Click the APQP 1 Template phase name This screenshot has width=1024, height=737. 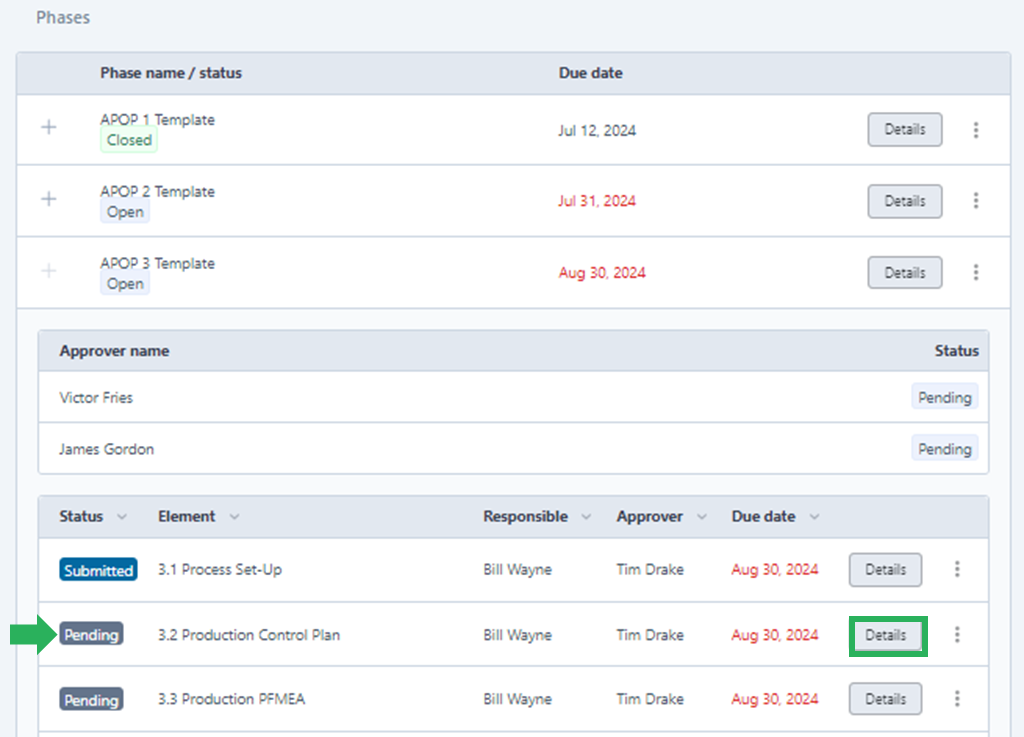[157, 119]
